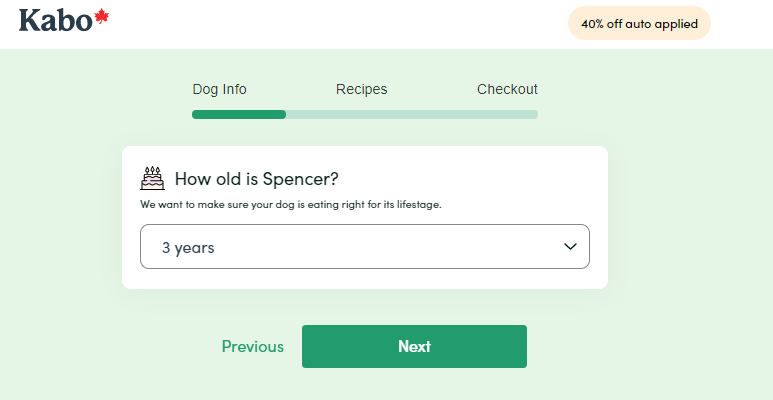Image resolution: width=773 pixels, height=400 pixels.
Task: Click the "How old is Spencer?" heading
Action: click(256, 179)
